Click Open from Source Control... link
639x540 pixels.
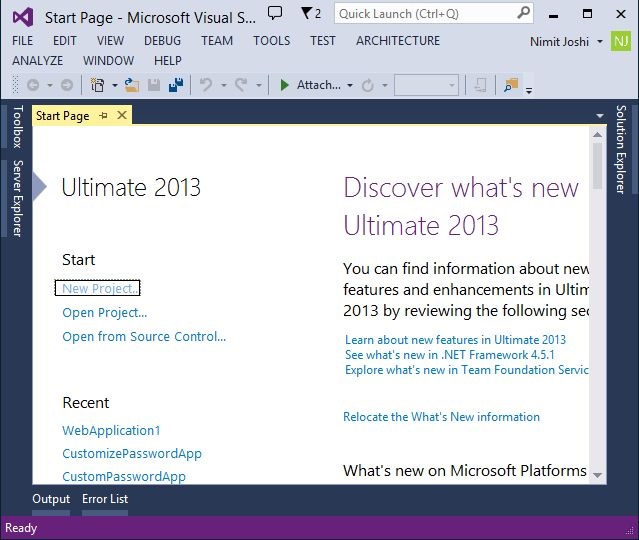click(x=144, y=337)
